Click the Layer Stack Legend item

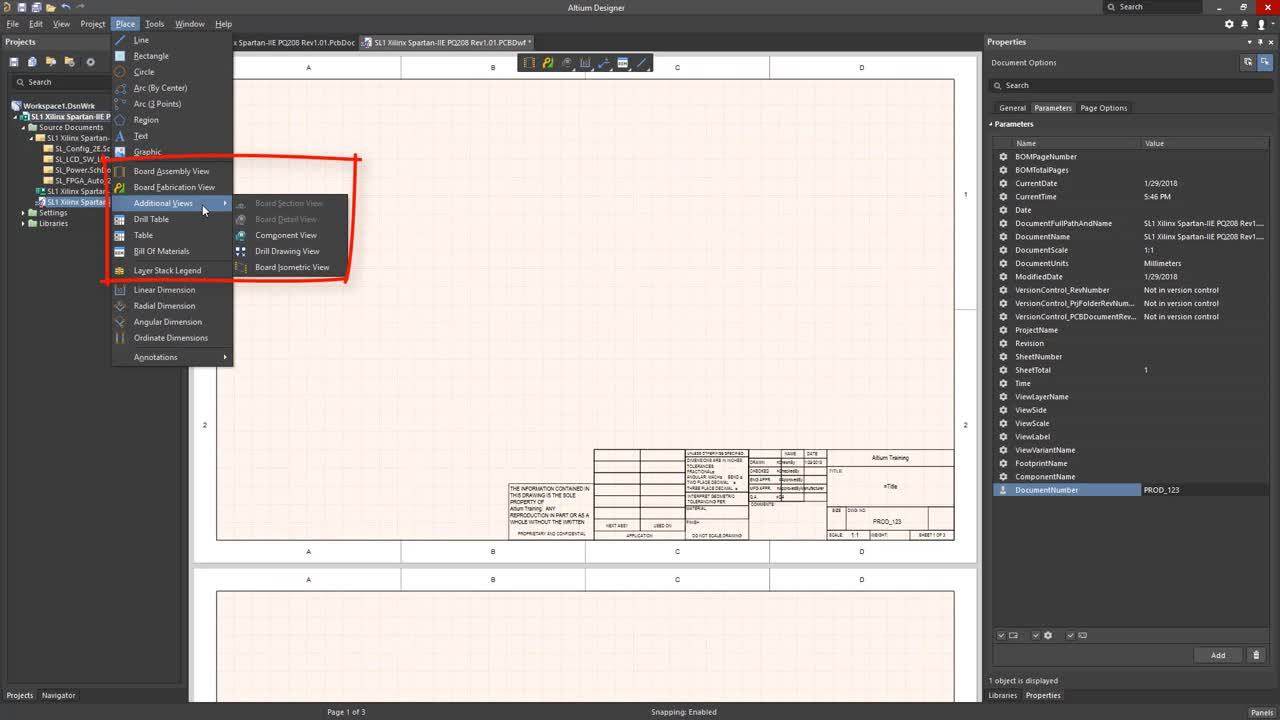167,270
